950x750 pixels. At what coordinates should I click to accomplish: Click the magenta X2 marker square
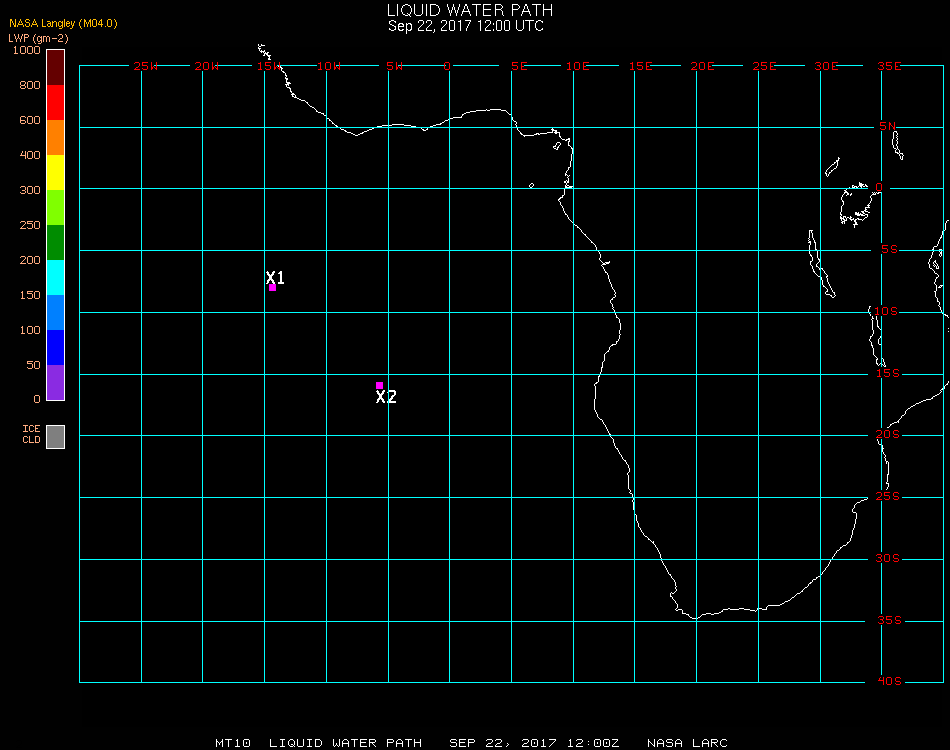pos(379,385)
